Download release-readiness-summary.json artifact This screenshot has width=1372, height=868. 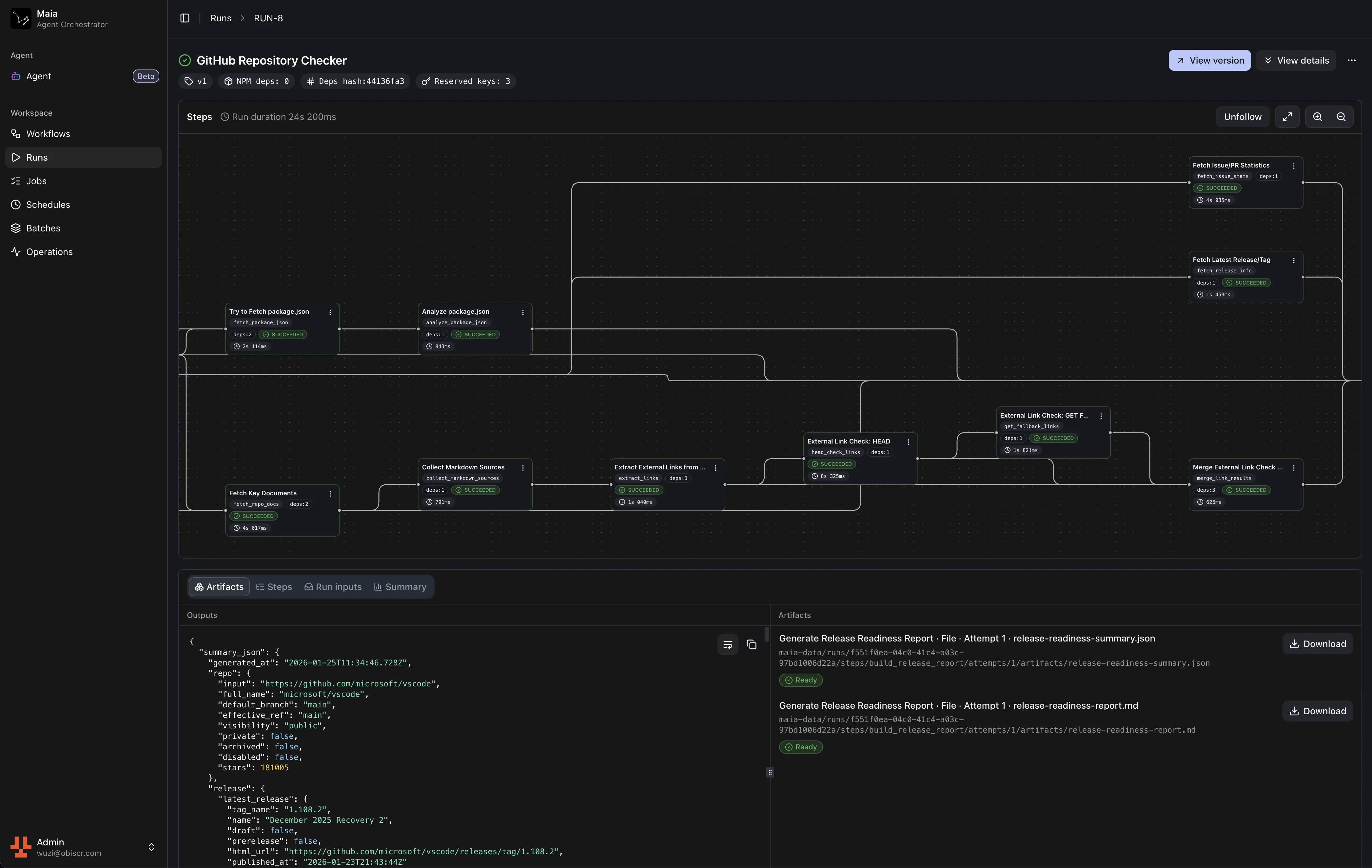point(1317,644)
